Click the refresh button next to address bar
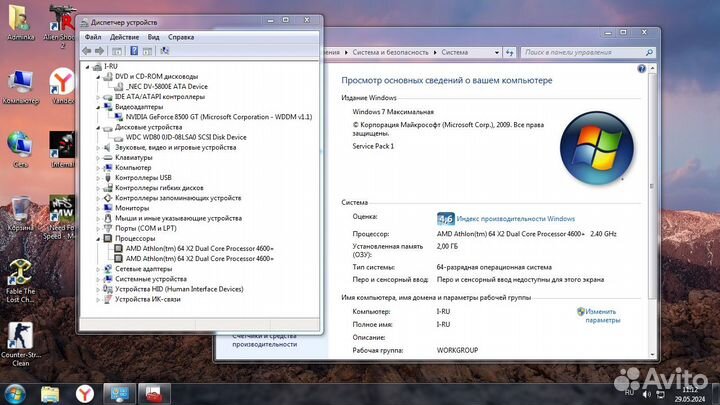 click(x=510, y=52)
